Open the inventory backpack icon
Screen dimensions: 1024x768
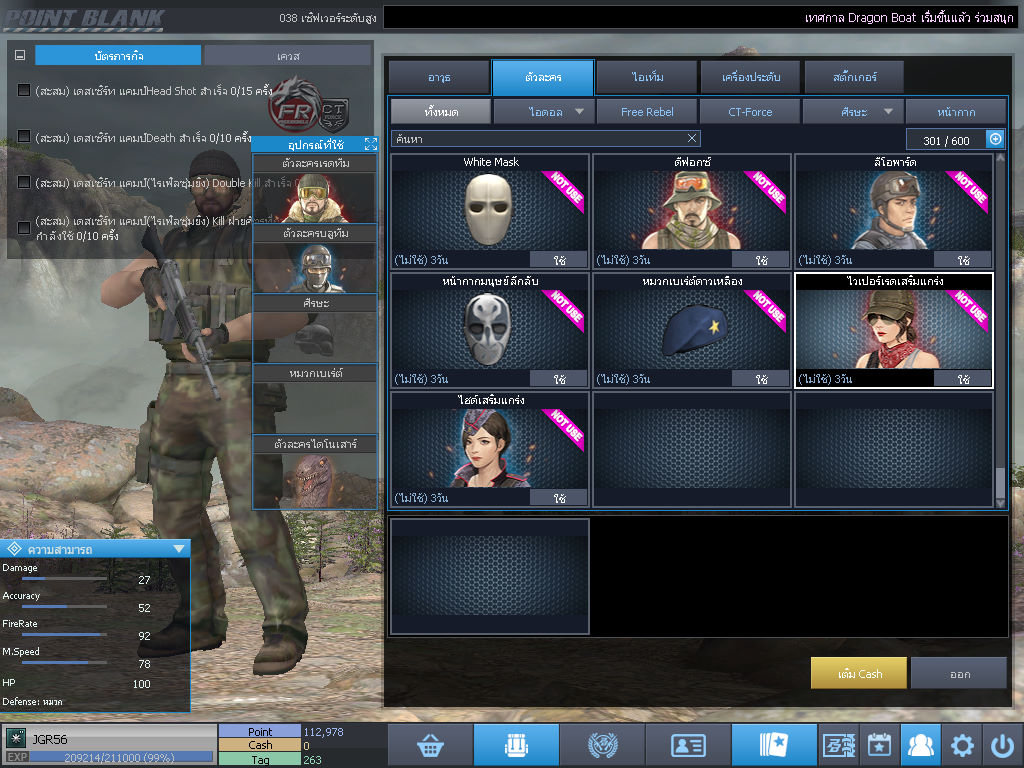[516, 745]
